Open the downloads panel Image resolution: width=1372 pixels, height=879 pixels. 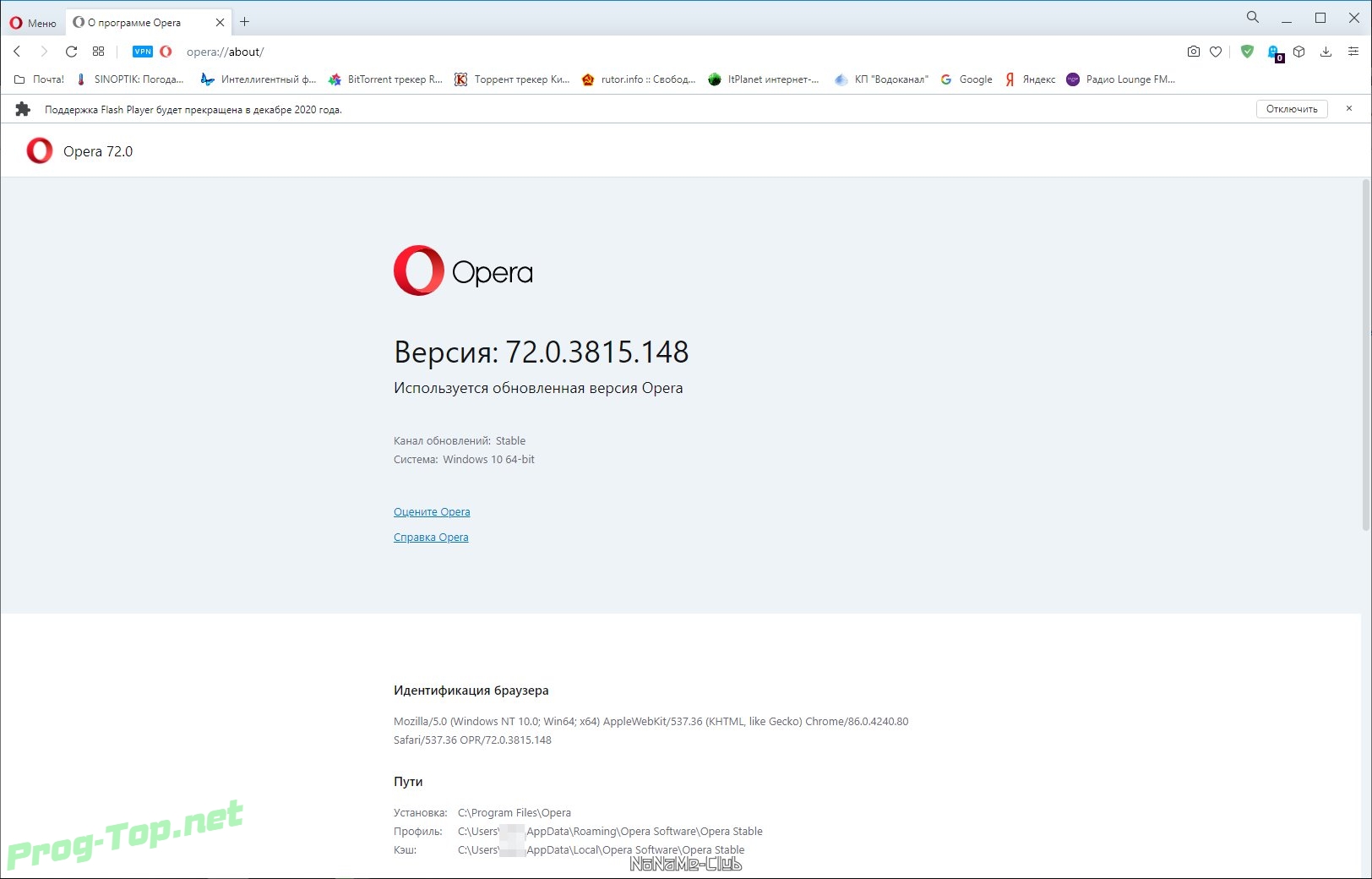point(1326,52)
